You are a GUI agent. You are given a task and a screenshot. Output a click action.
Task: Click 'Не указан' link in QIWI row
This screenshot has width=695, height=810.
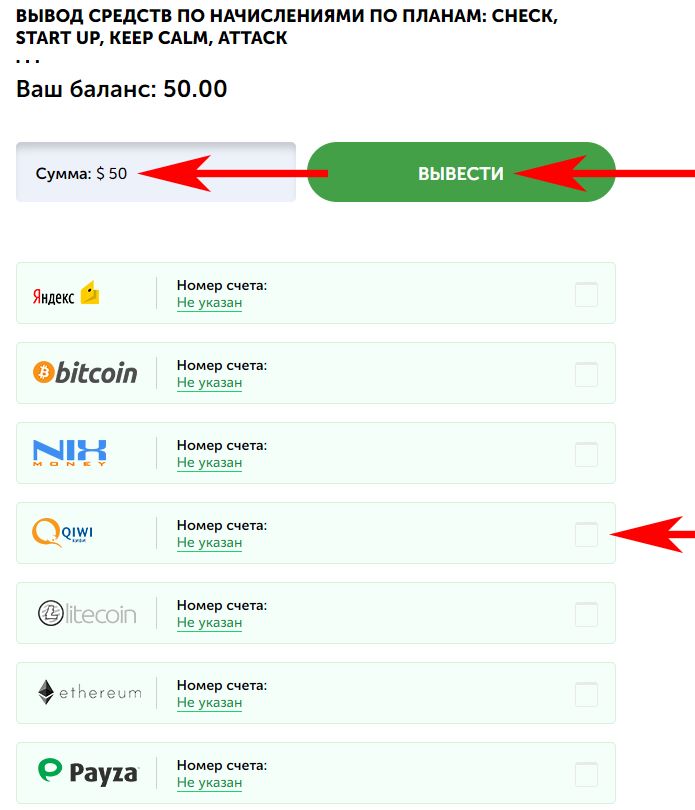click(x=209, y=543)
